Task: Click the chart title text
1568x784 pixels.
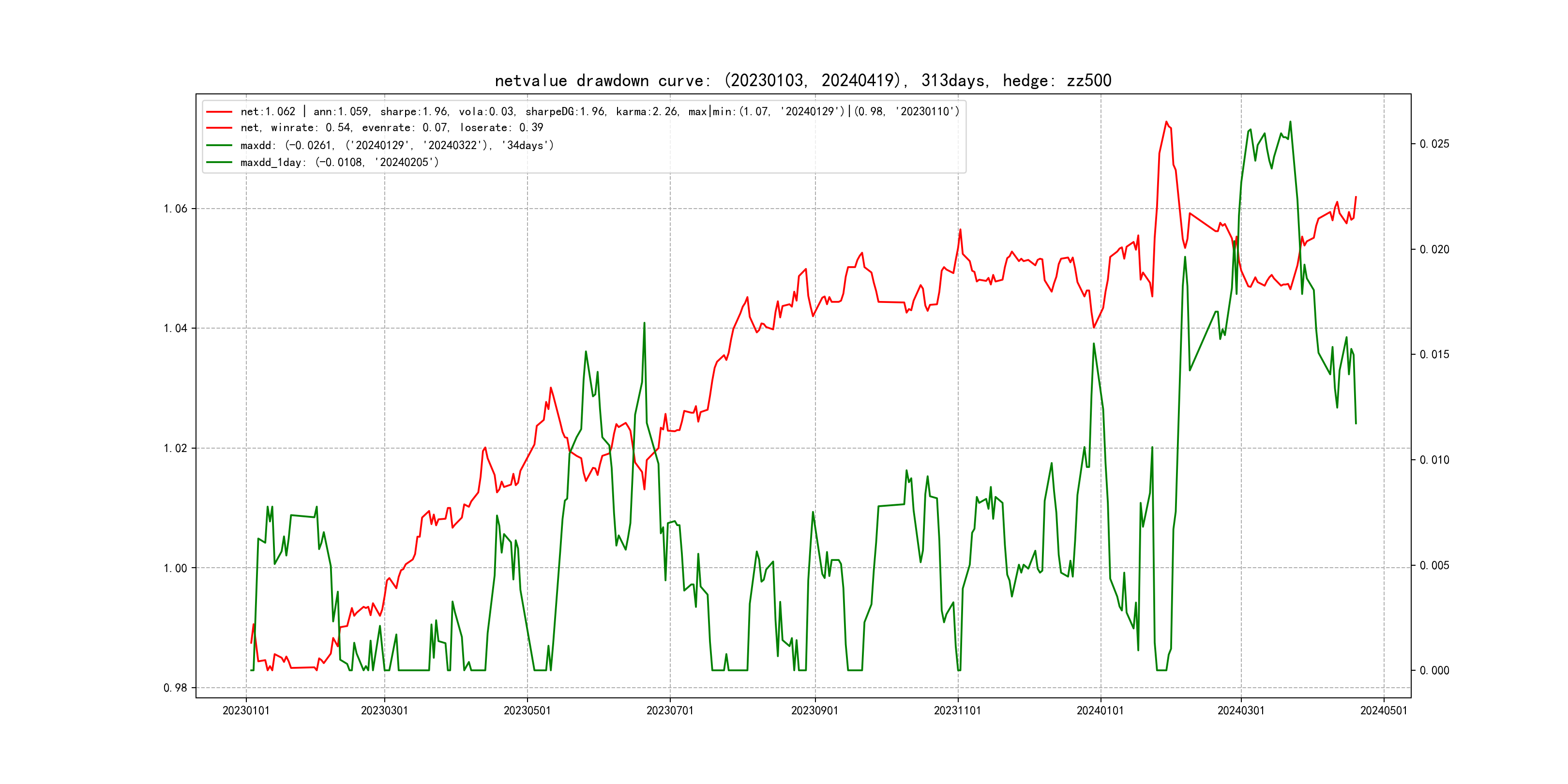Action: pos(802,81)
